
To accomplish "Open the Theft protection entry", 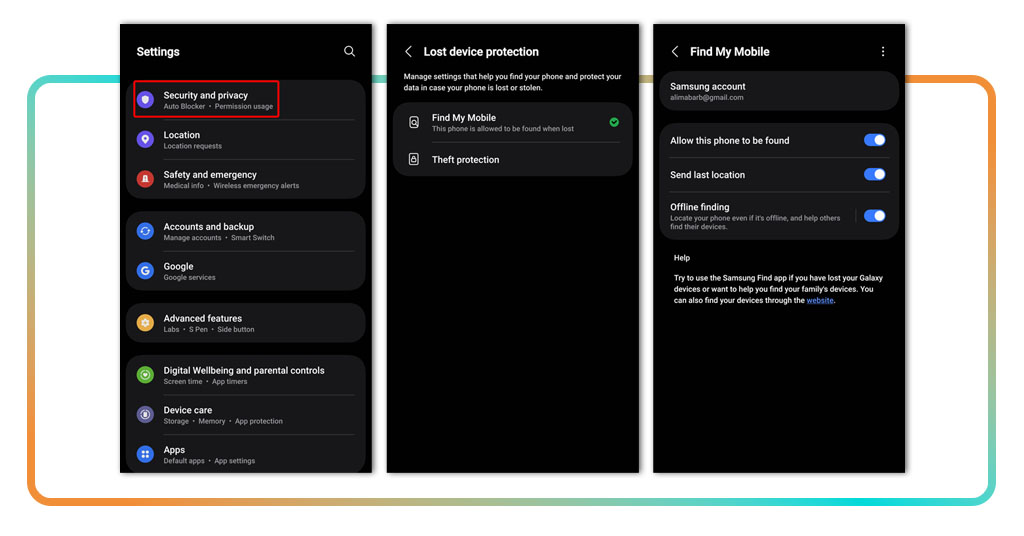I will (x=465, y=160).
